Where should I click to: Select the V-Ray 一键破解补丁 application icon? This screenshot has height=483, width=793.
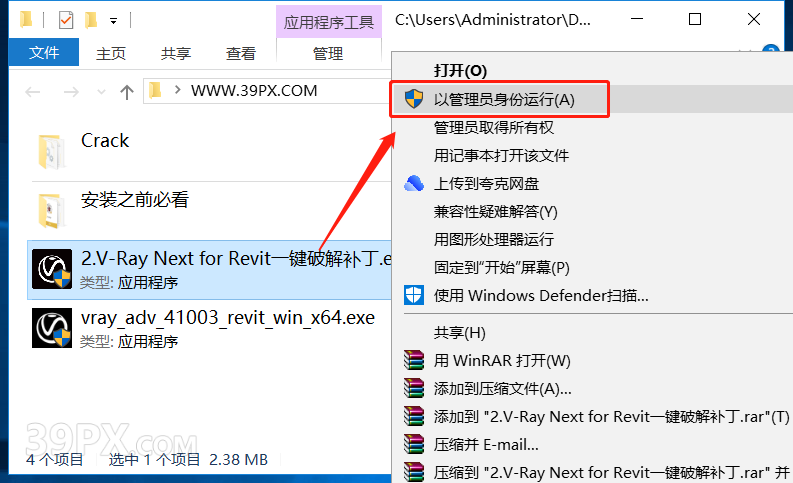click(x=52, y=269)
